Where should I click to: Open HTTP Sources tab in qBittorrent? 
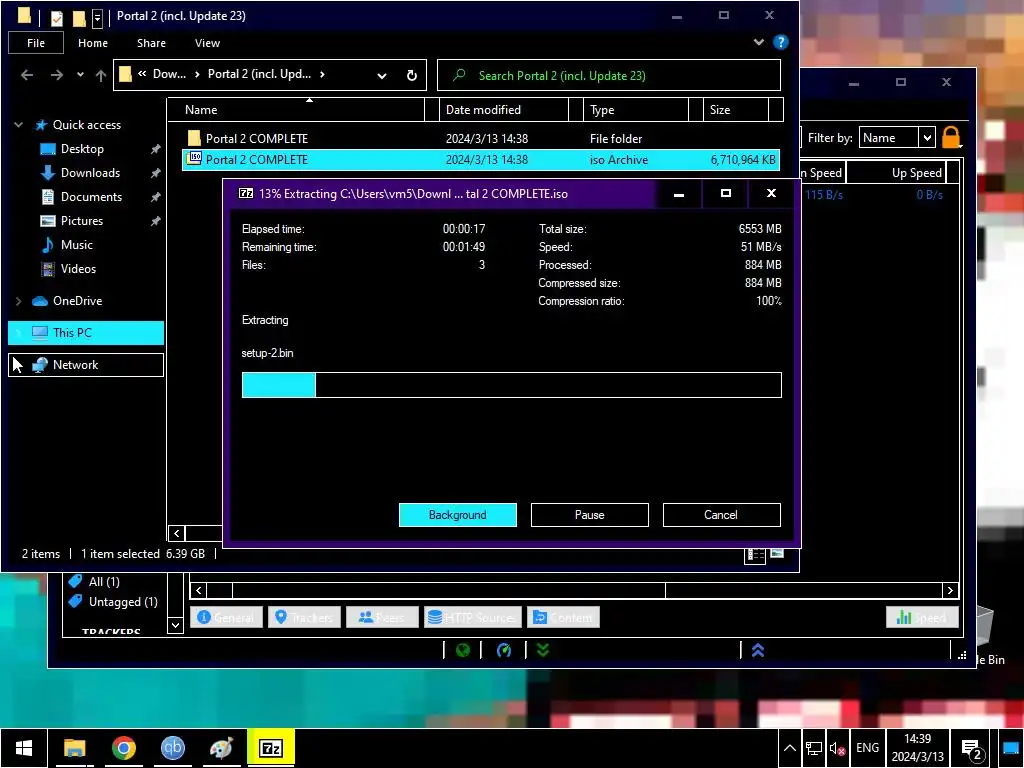point(472,617)
